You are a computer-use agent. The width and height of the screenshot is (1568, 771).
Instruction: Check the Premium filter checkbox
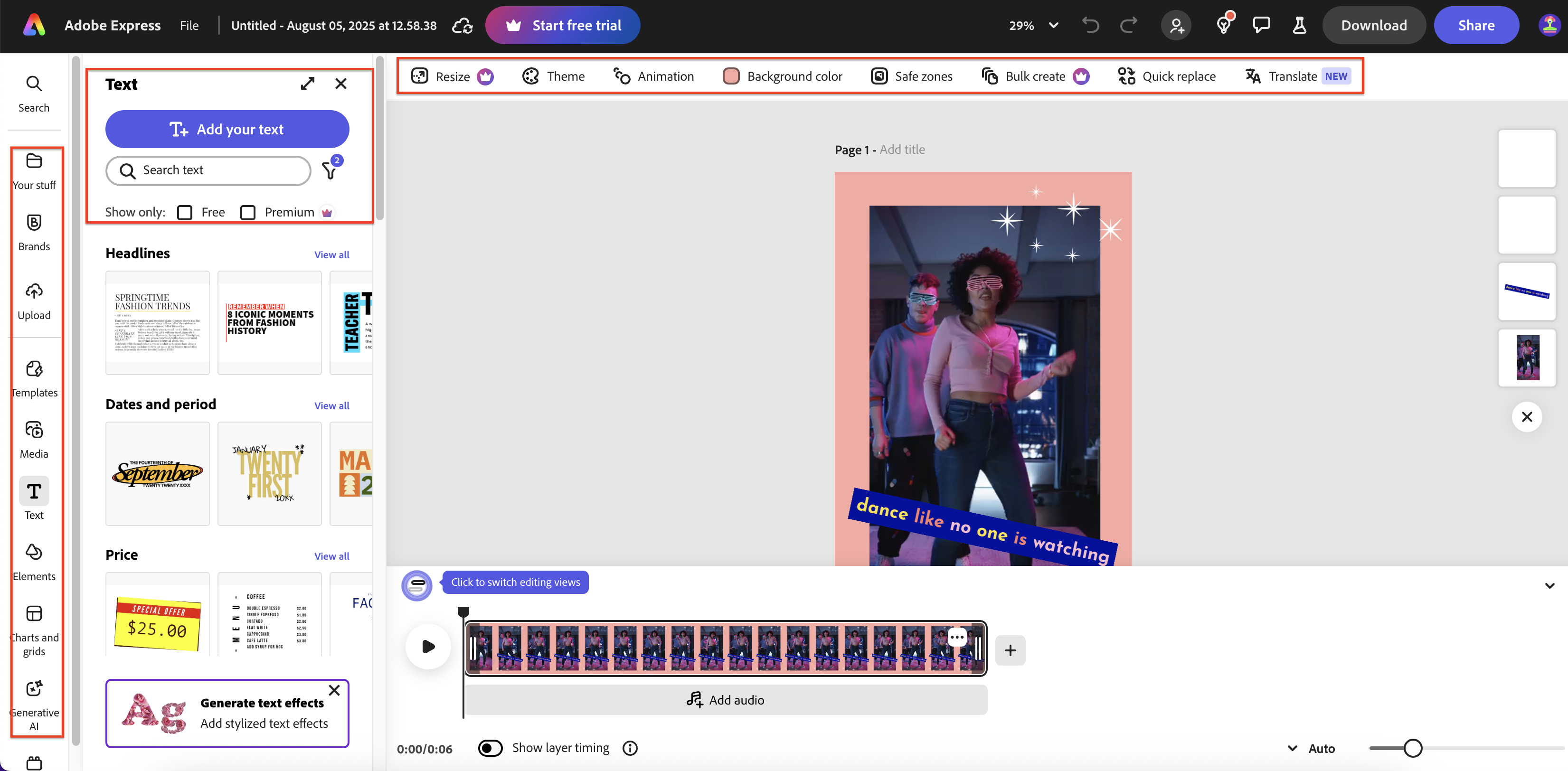pos(248,212)
